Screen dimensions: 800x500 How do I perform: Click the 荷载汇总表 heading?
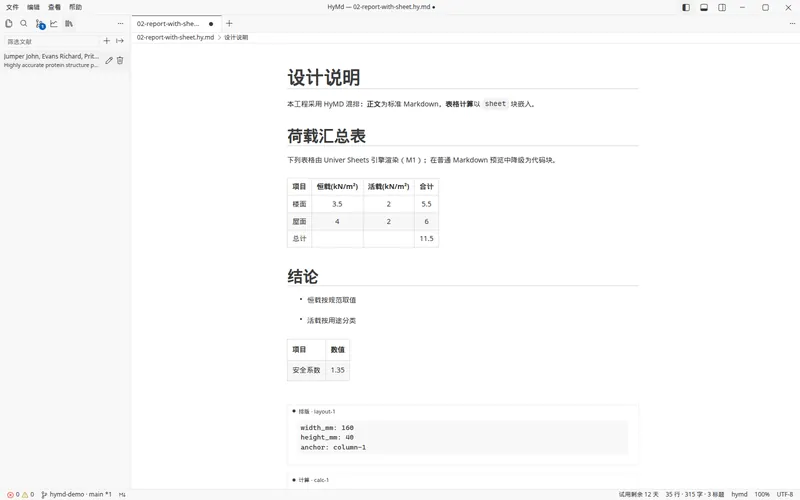[327, 136]
